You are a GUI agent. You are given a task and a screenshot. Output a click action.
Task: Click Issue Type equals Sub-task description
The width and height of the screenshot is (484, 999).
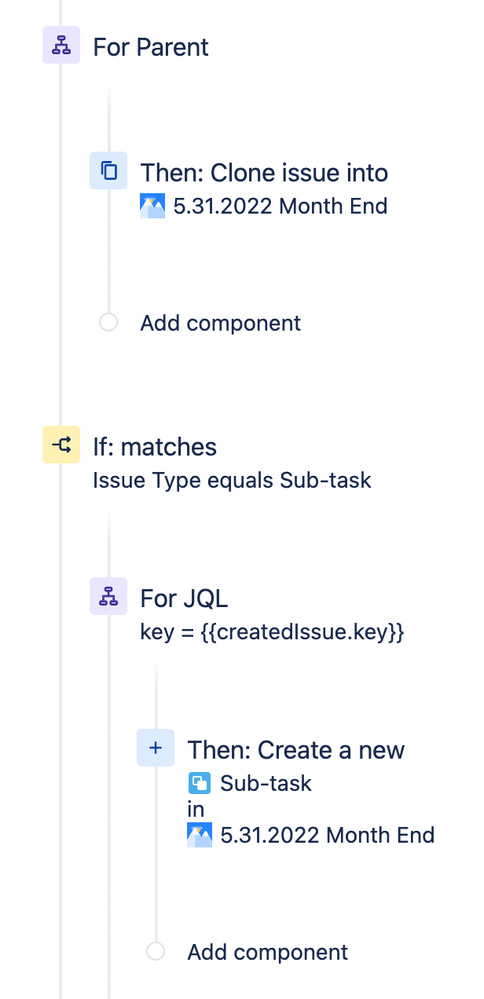(x=232, y=480)
